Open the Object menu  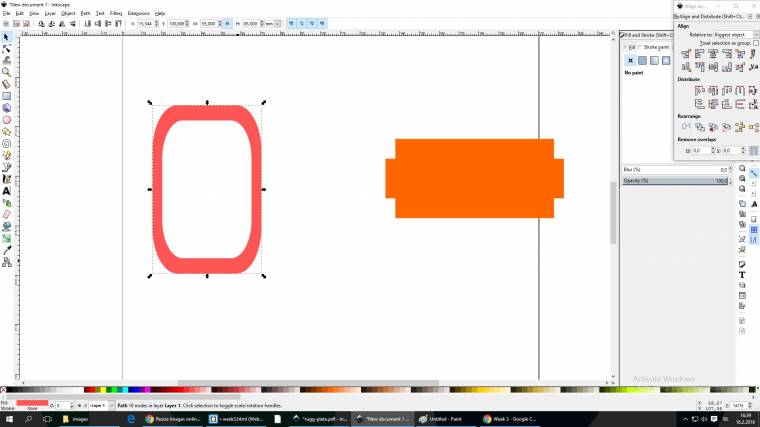click(68, 13)
